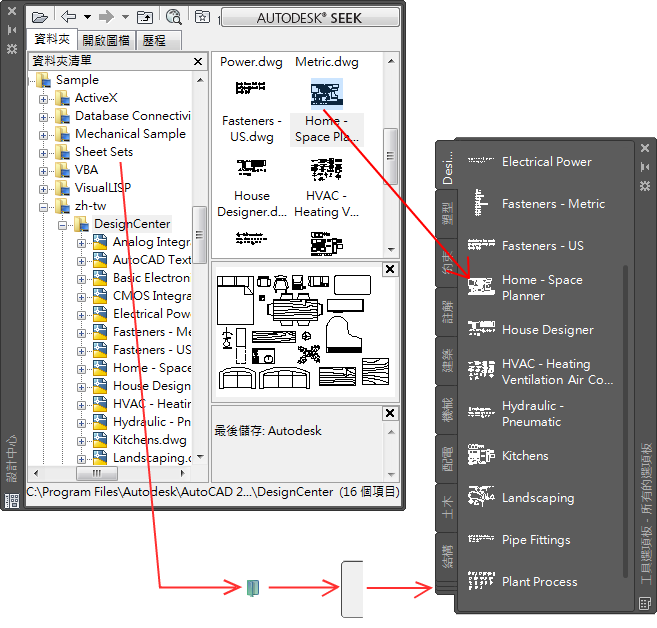Switch to the 資料夾 tab

(x=52, y=39)
